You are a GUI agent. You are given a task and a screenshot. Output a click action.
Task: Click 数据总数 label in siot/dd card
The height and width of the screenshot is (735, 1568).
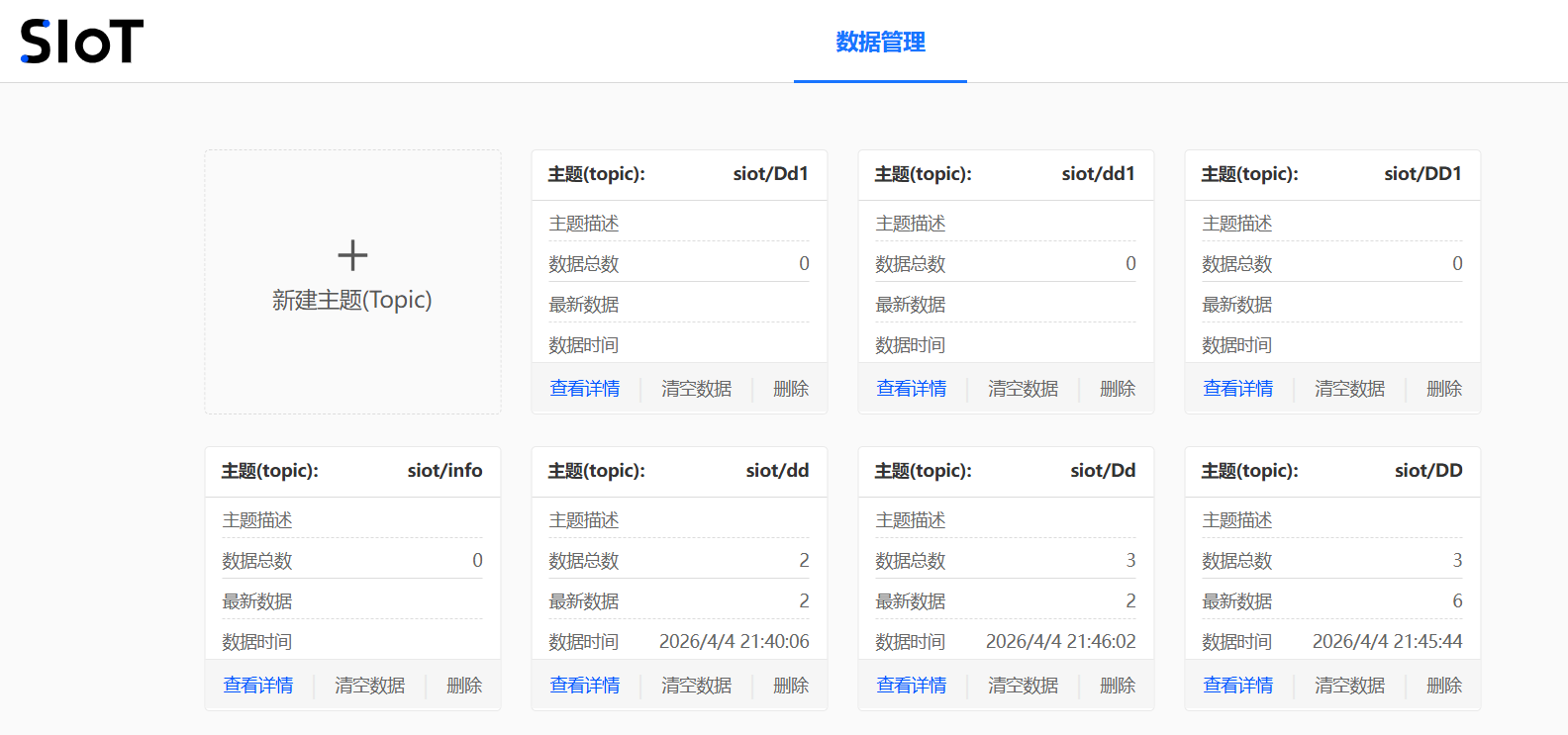point(584,561)
